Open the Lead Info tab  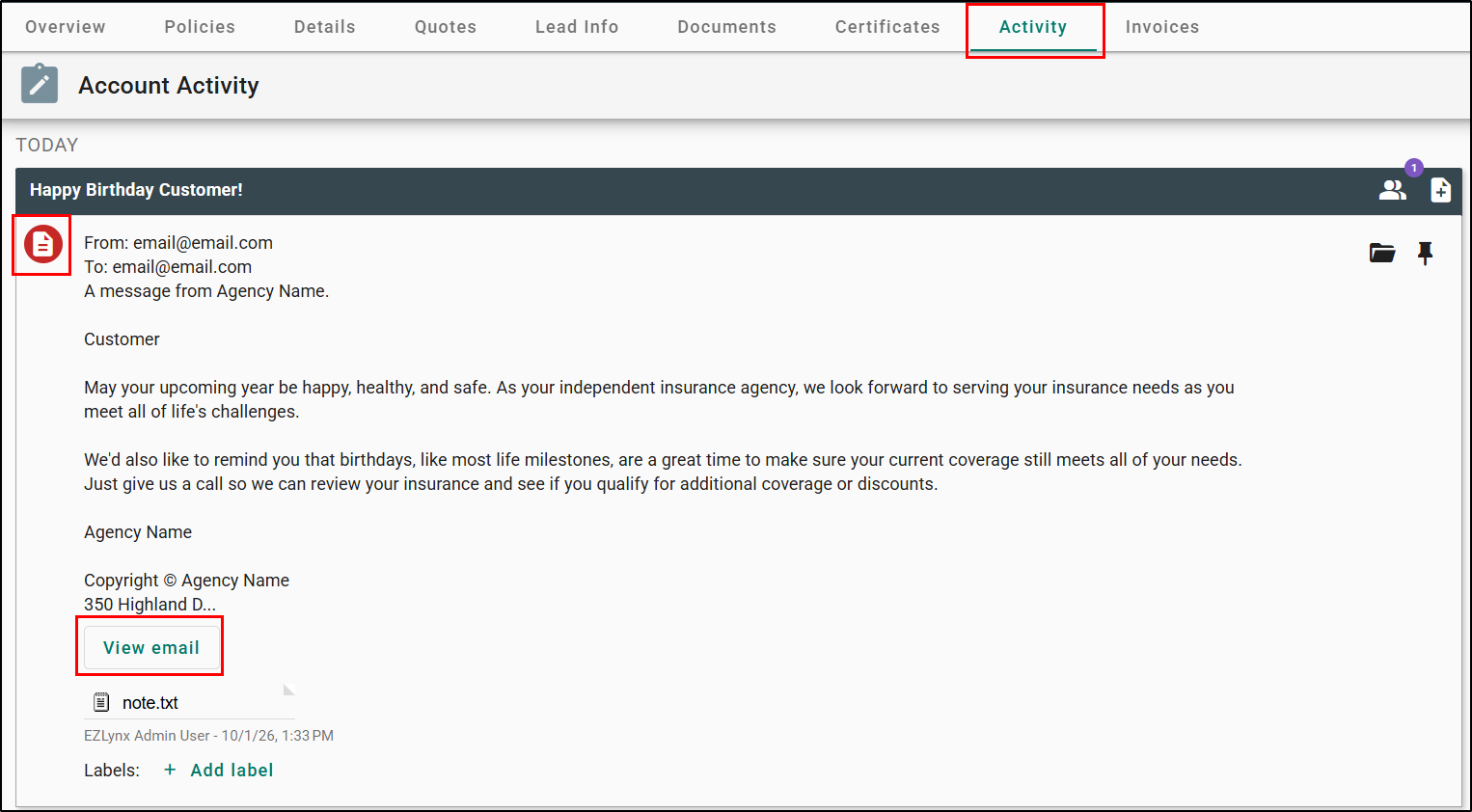577,27
